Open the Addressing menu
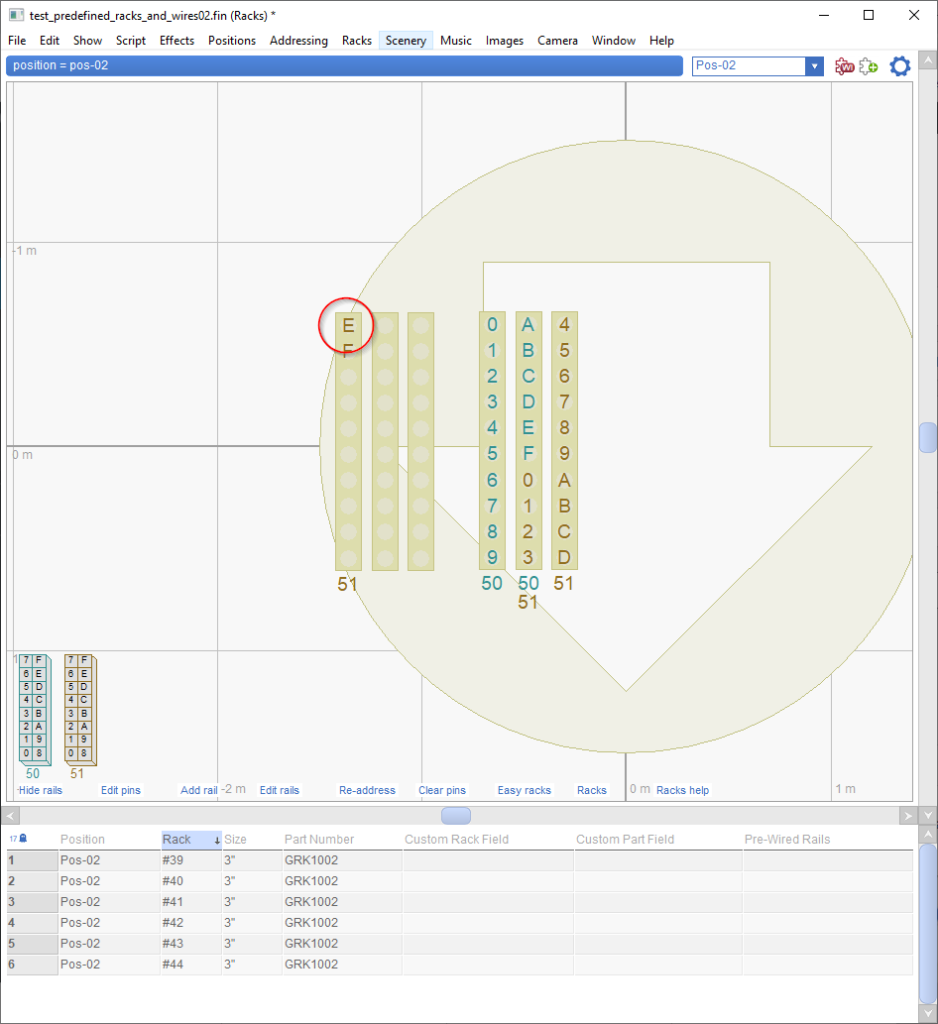Image resolution: width=938 pixels, height=1024 pixels. [298, 41]
